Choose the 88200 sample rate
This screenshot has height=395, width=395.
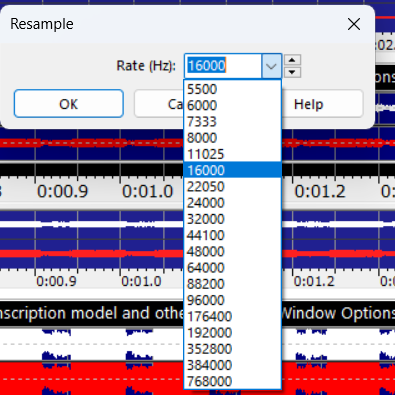pos(232,284)
